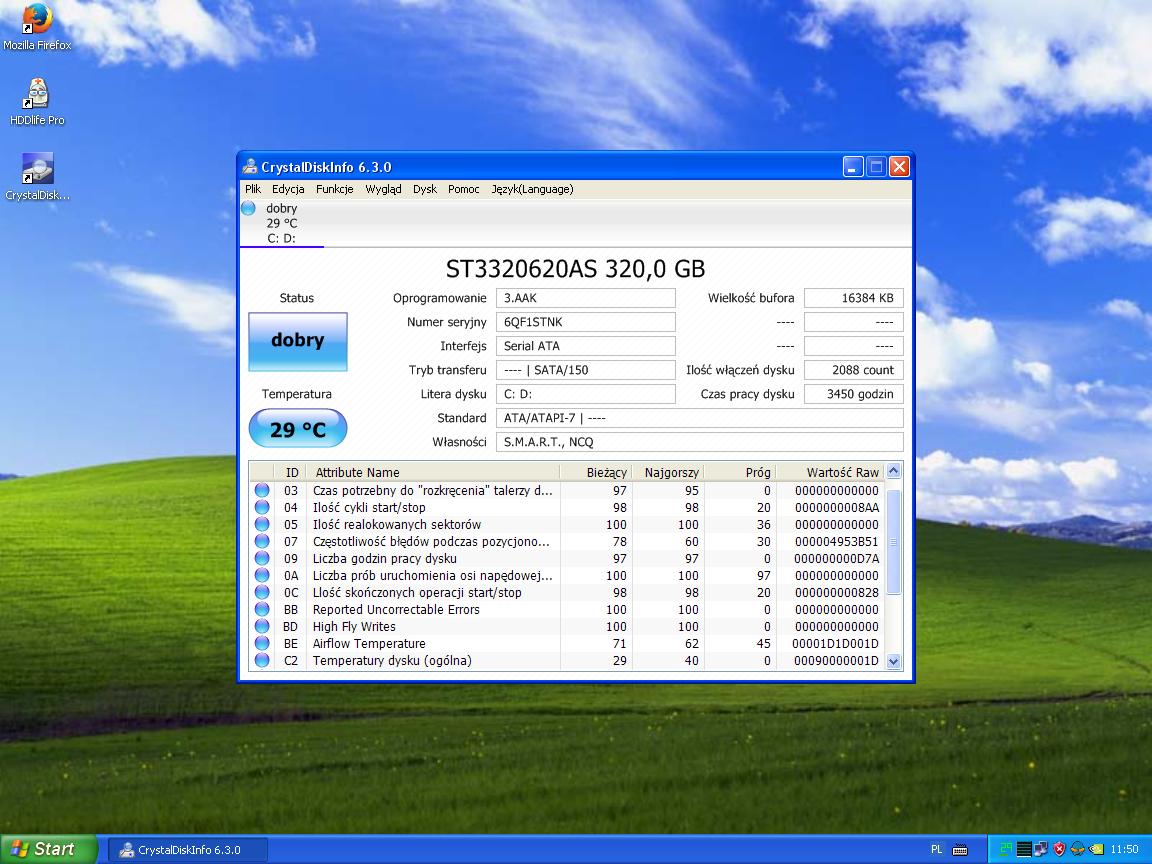Image resolution: width=1152 pixels, height=864 pixels.
Task: Open Mozilla Firefox desktop shortcut
Action: pyautogui.click(x=37, y=28)
